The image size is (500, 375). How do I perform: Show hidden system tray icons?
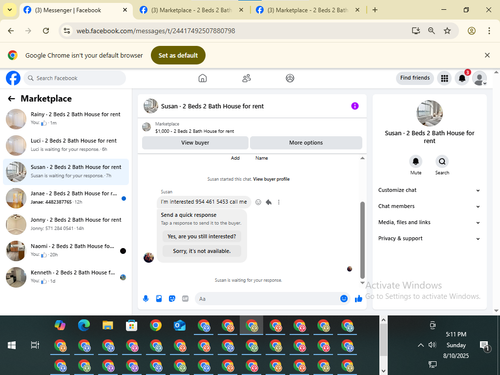tap(421, 345)
